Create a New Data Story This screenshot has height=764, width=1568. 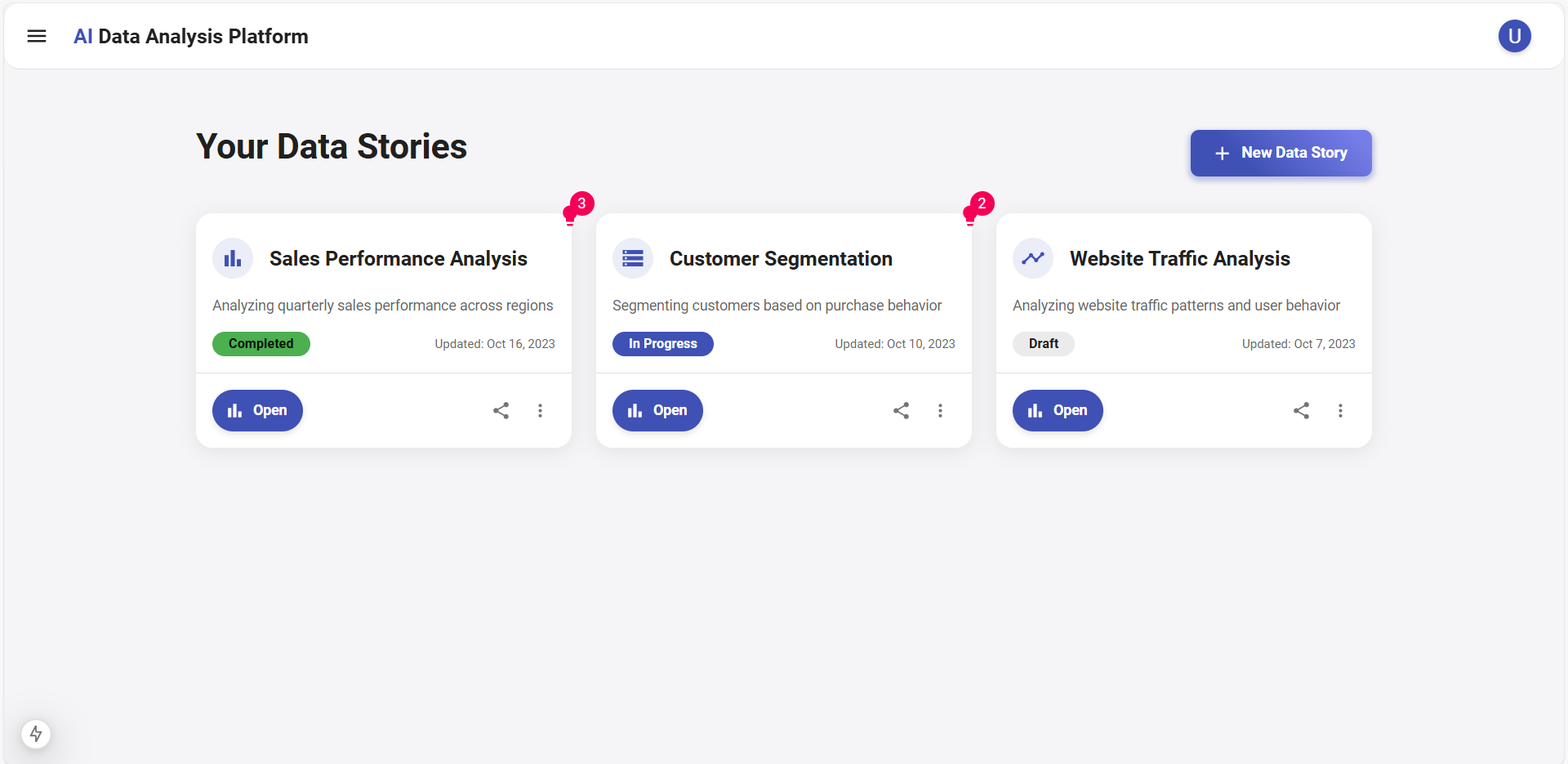click(1281, 153)
